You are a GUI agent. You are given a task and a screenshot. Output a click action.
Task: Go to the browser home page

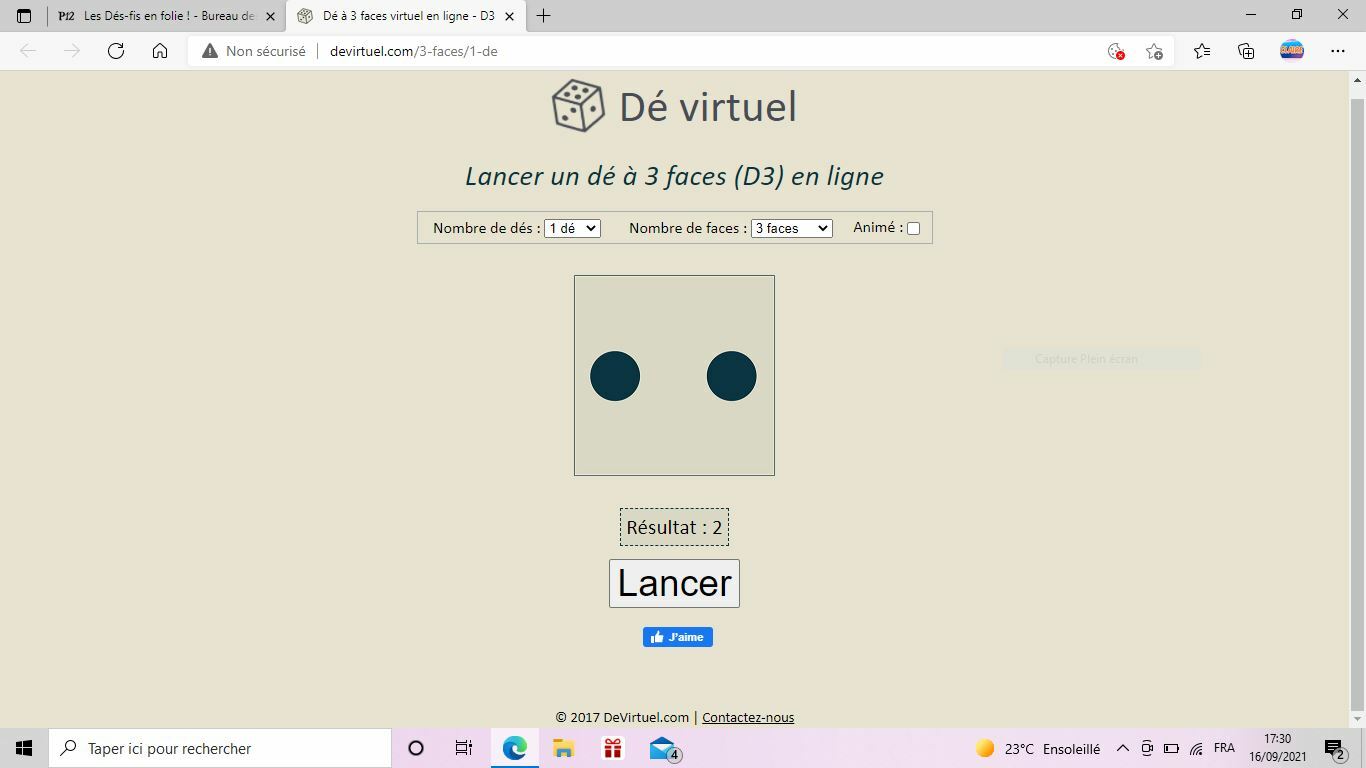pyautogui.click(x=160, y=51)
